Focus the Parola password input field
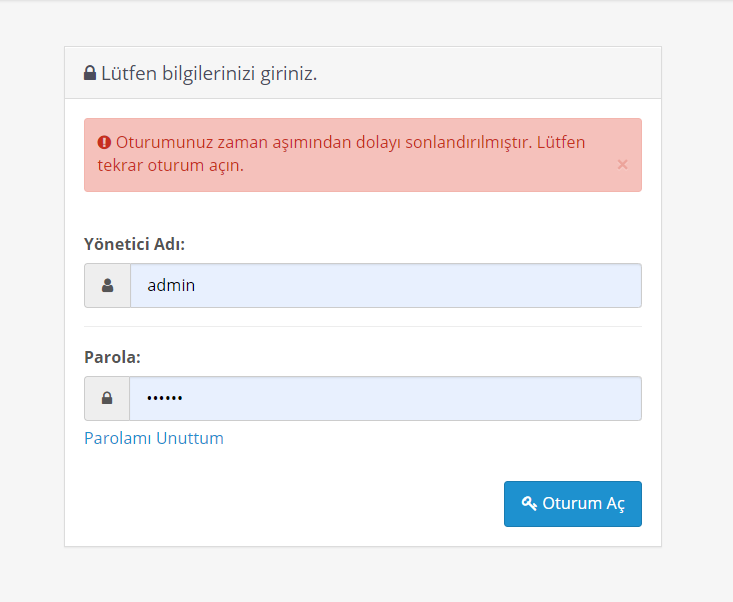Screen dimensions: 733x602 (x=385, y=398)
